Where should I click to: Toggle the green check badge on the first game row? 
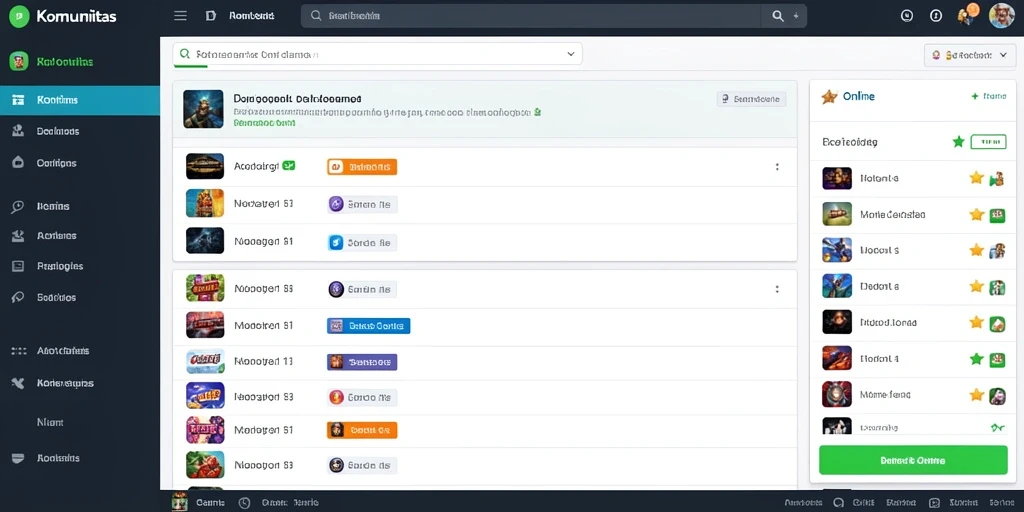coord(289,166)
